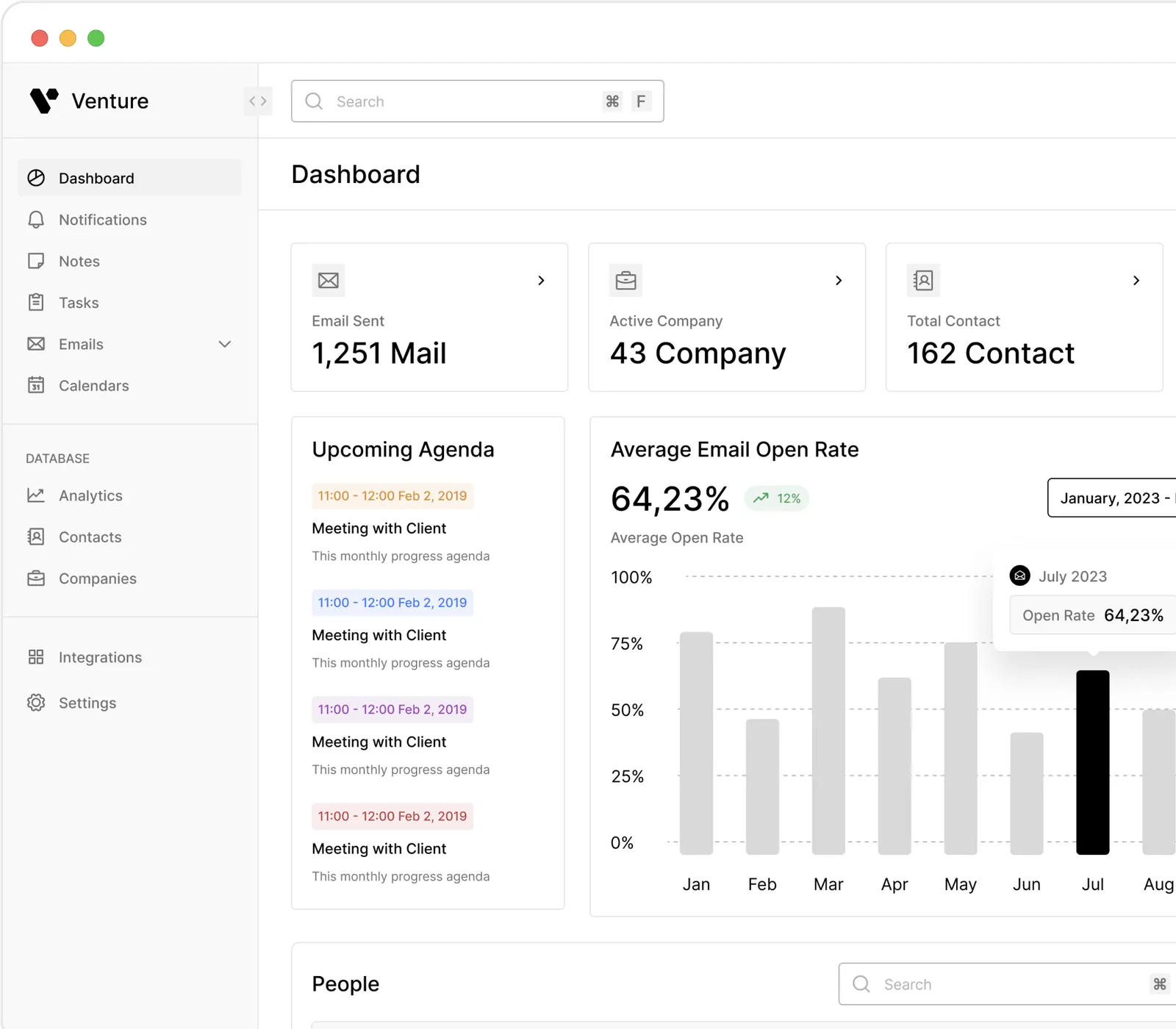Open Active Company card arrow
Viewport: 1176px width, 1029px height.
pos(839,280)
